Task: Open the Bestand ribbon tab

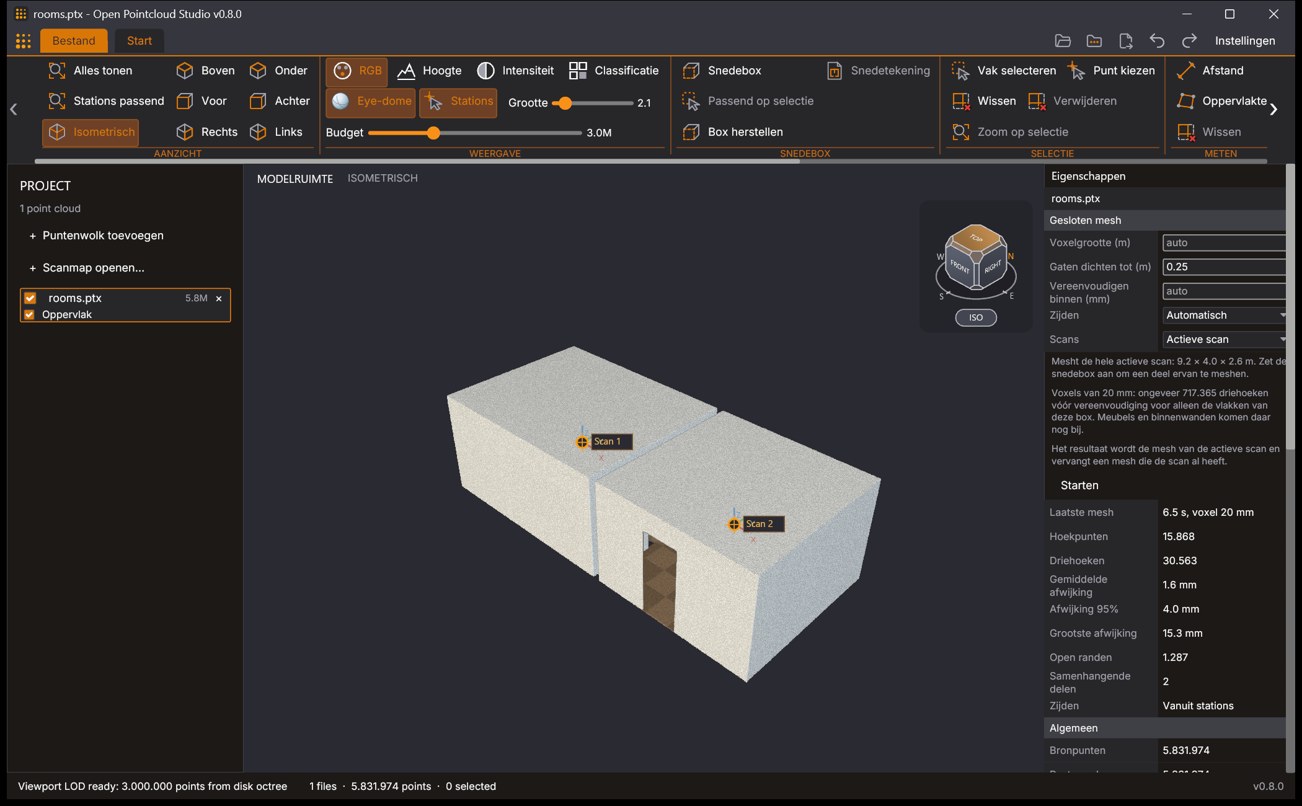Action: (x=74, y=41)
